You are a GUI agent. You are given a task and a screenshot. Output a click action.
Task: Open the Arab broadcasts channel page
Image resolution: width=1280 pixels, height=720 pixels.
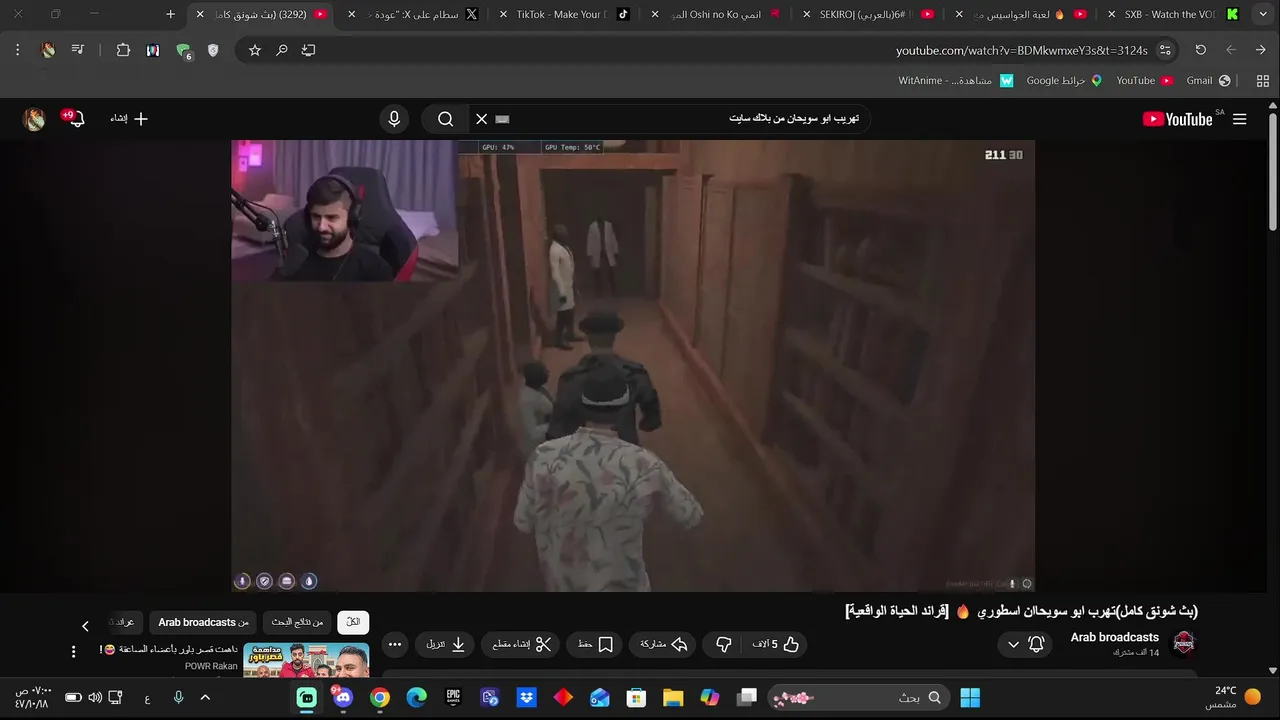point(1114,637)
